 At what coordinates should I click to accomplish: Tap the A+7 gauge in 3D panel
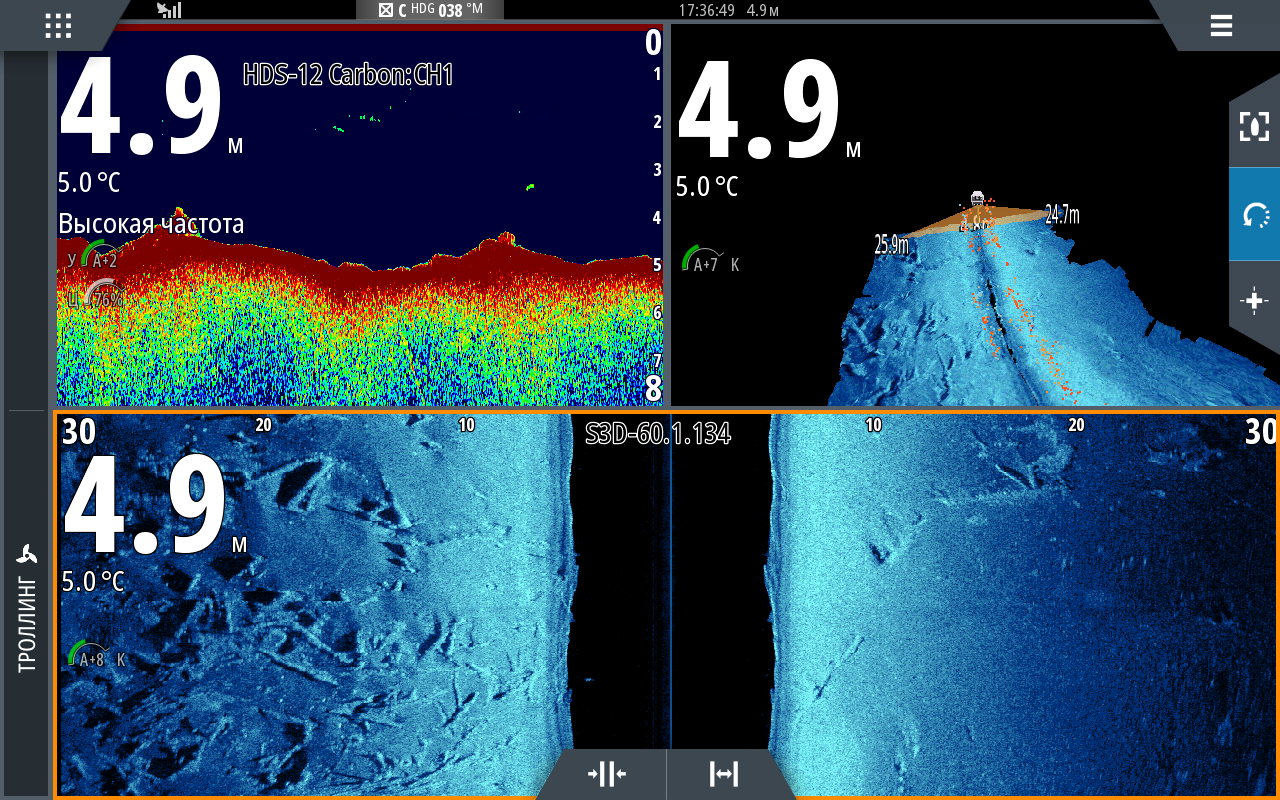pos(704,263)
